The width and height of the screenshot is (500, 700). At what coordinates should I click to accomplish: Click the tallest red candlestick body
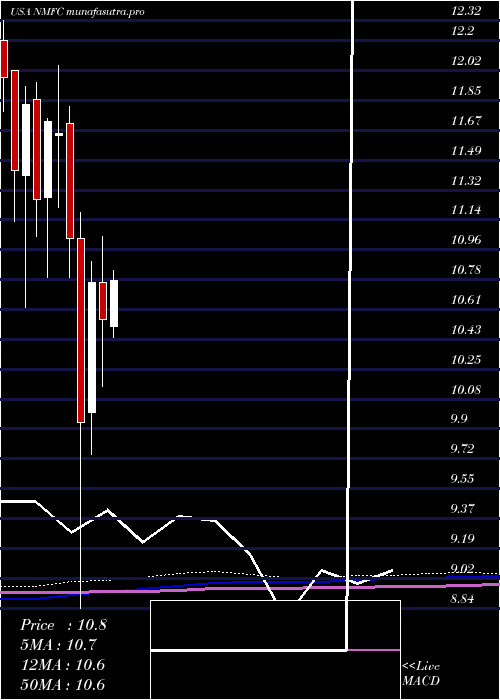(x=81, y=330)
